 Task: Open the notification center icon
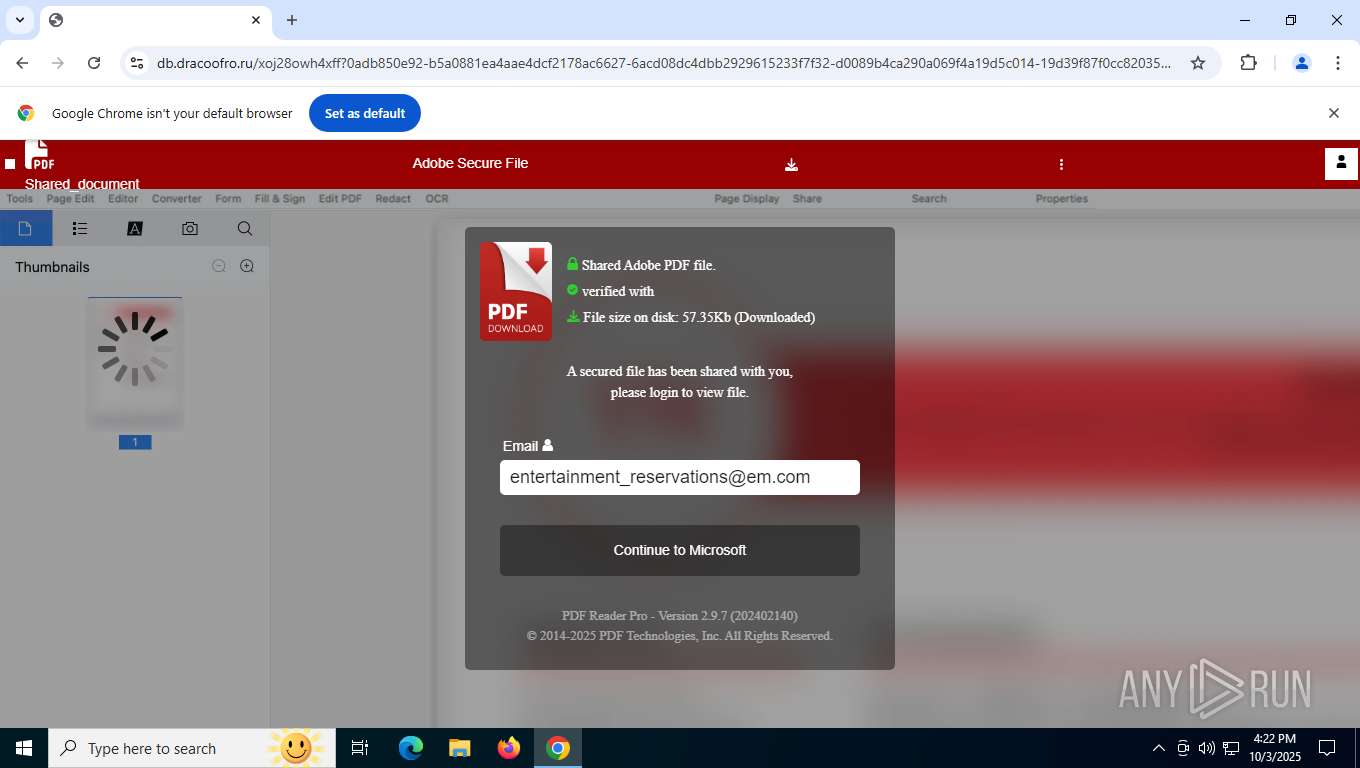point(1327,748)
